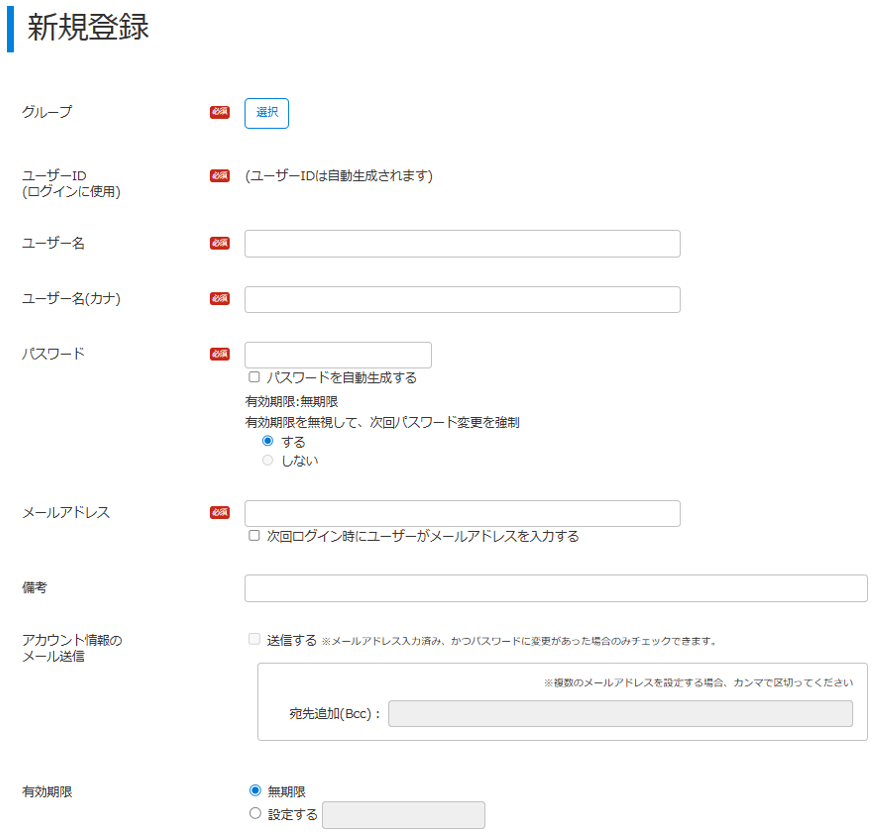Click the required badge beside パスワード
This screenshot has width=873, height=837.
coord(219,354)
